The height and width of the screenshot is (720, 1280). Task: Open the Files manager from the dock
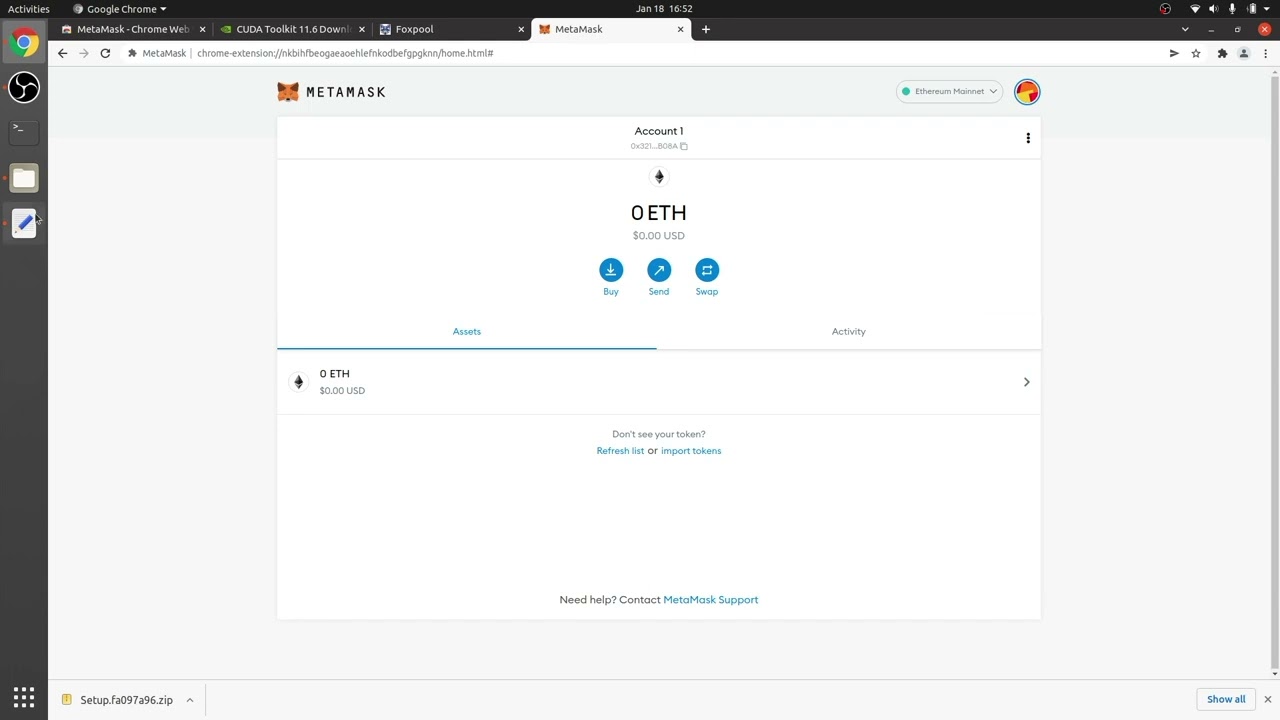click(24, 178)
